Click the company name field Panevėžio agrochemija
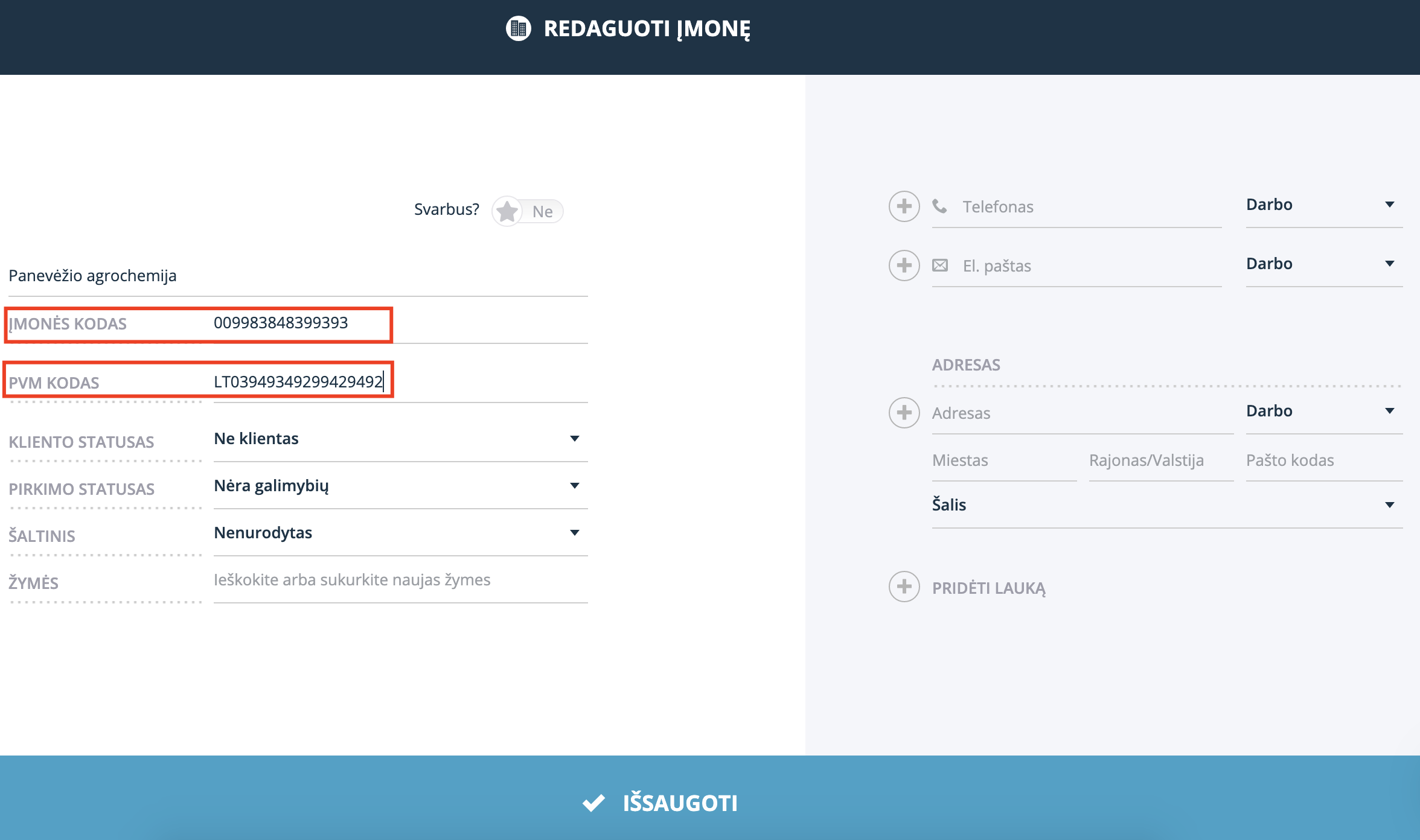1420x840 pixels. (298, 276)
